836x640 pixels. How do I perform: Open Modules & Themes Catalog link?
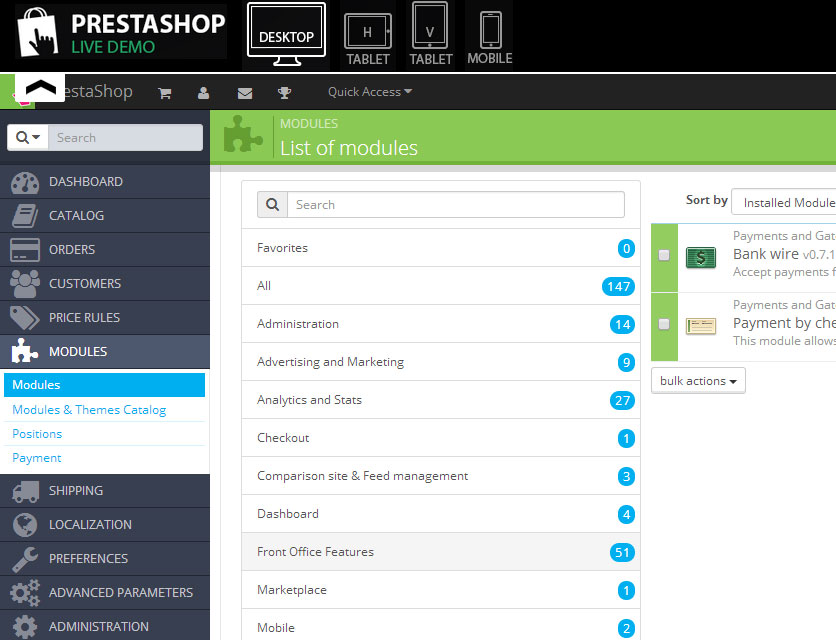[x=89, y=410]
